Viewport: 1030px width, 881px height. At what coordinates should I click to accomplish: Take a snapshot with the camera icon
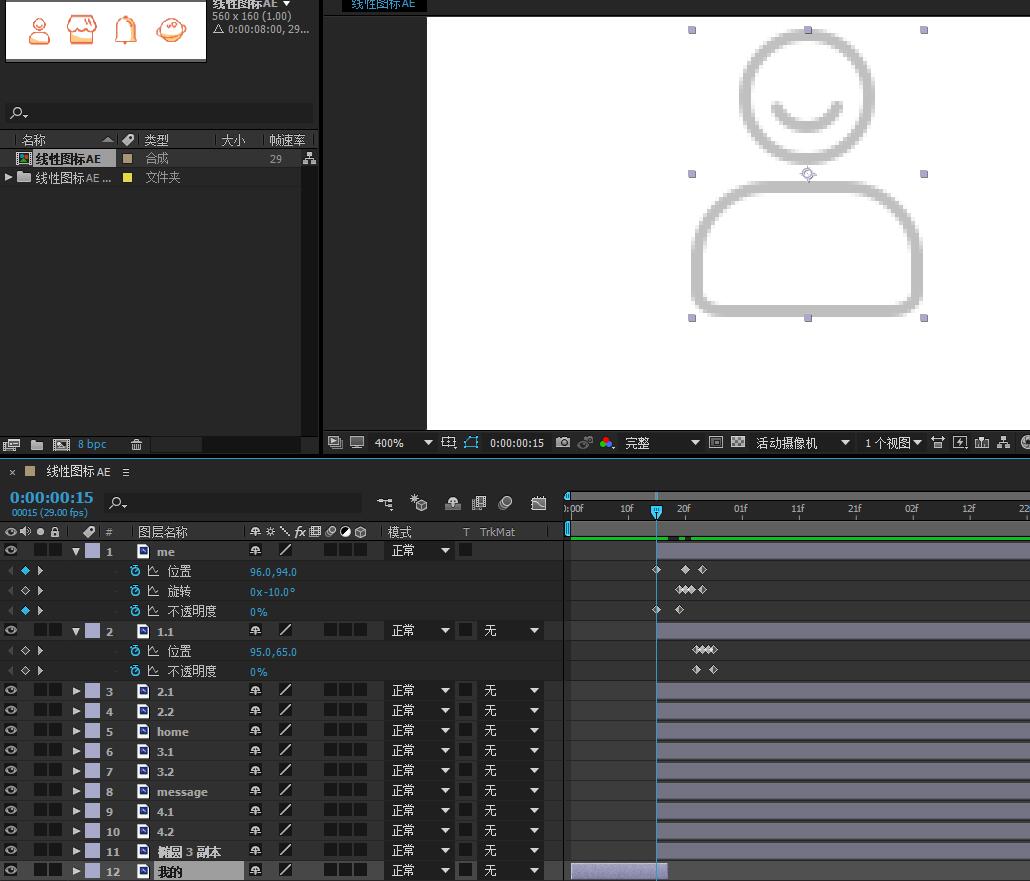[563, 443]
